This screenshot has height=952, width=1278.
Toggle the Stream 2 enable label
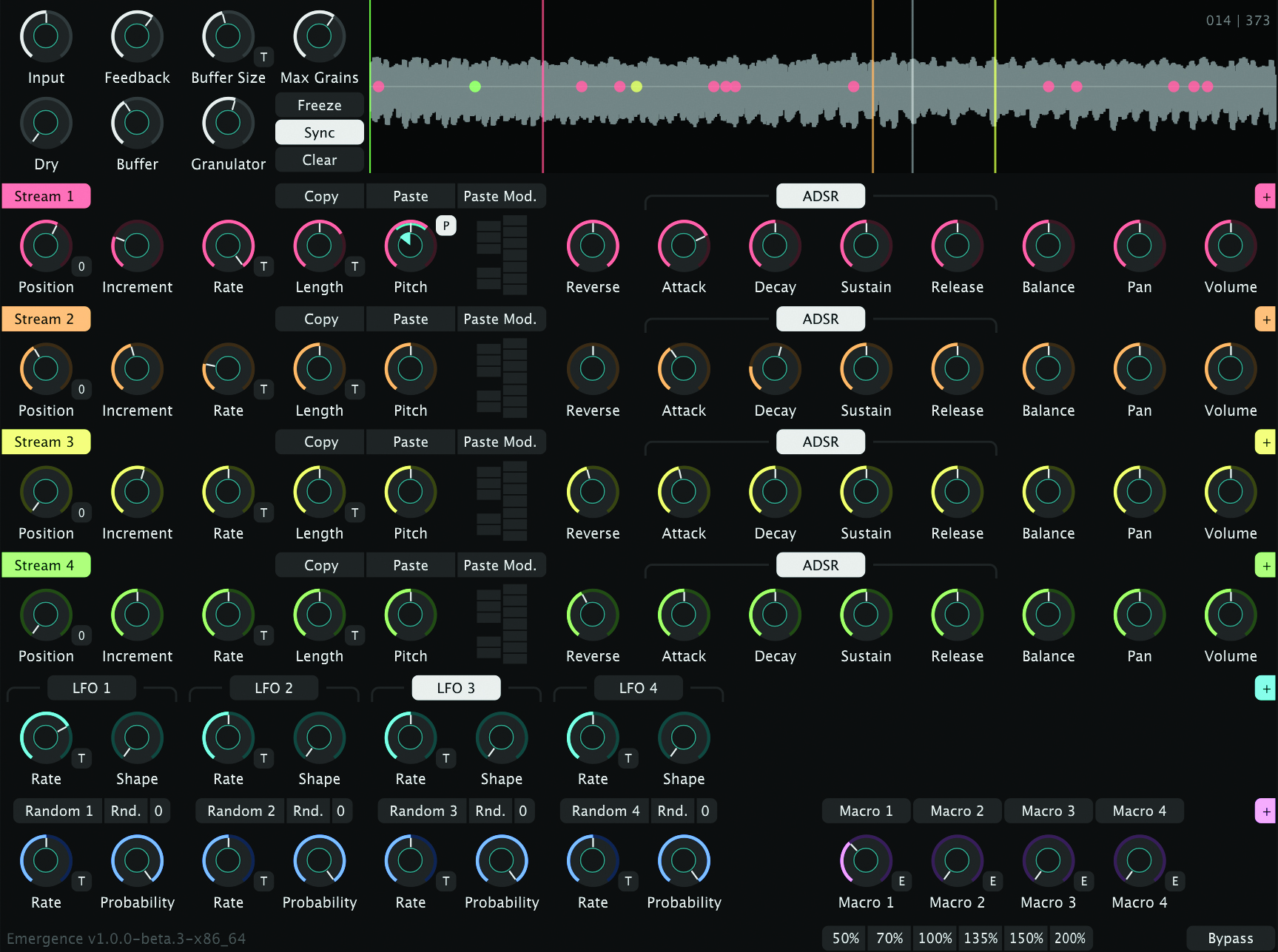(x=45, y=319)
